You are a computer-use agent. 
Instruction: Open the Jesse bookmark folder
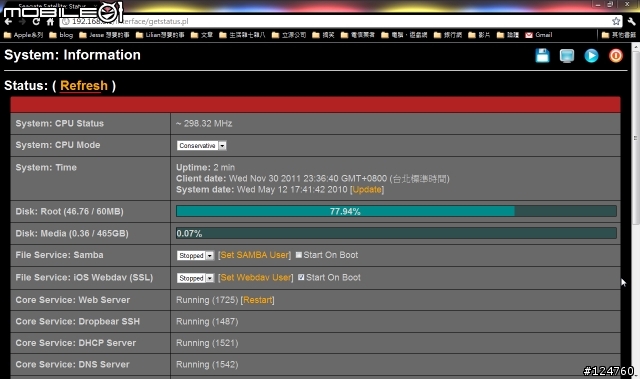click(104, 35)
